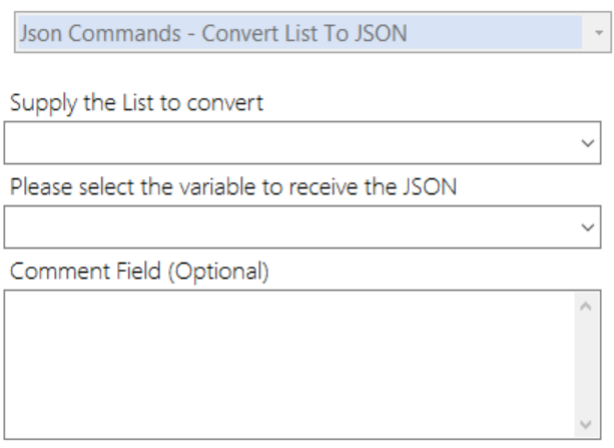Click the comment box scroll up arrow
This screenshot has height=448, width=614.
coord(588,306)
